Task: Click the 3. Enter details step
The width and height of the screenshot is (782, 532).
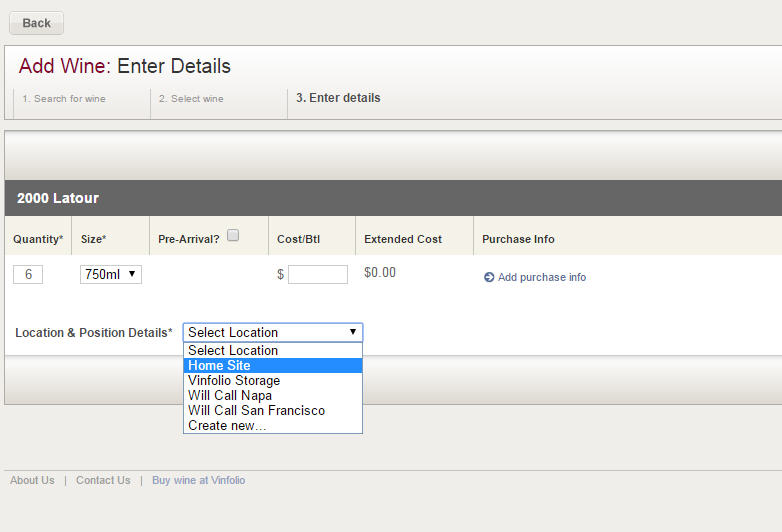Action: coord(338,98)
